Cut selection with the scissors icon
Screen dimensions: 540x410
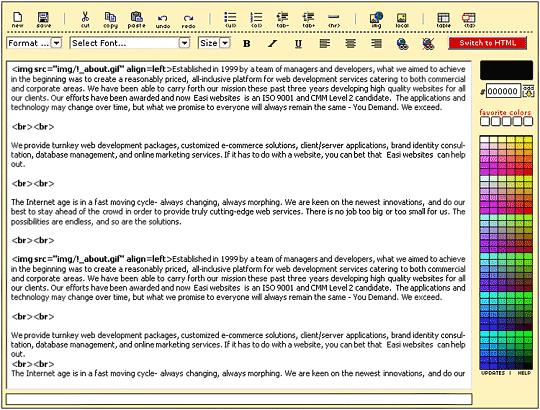point(85,20)
